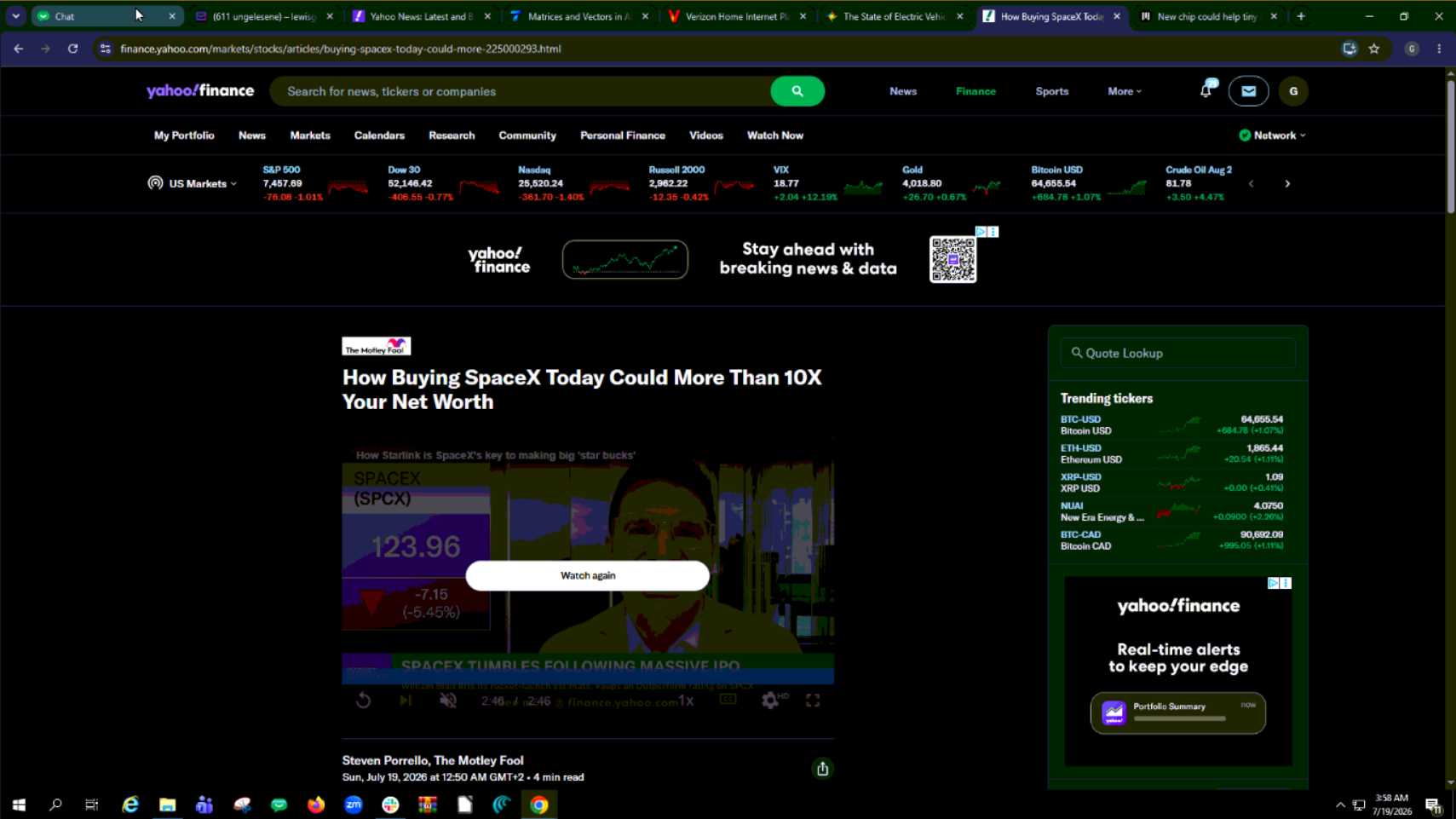Open the tab search dropdown
The width and height of the screenshot is (1456, 819).
pyautogui.click(x=15, y=16)
